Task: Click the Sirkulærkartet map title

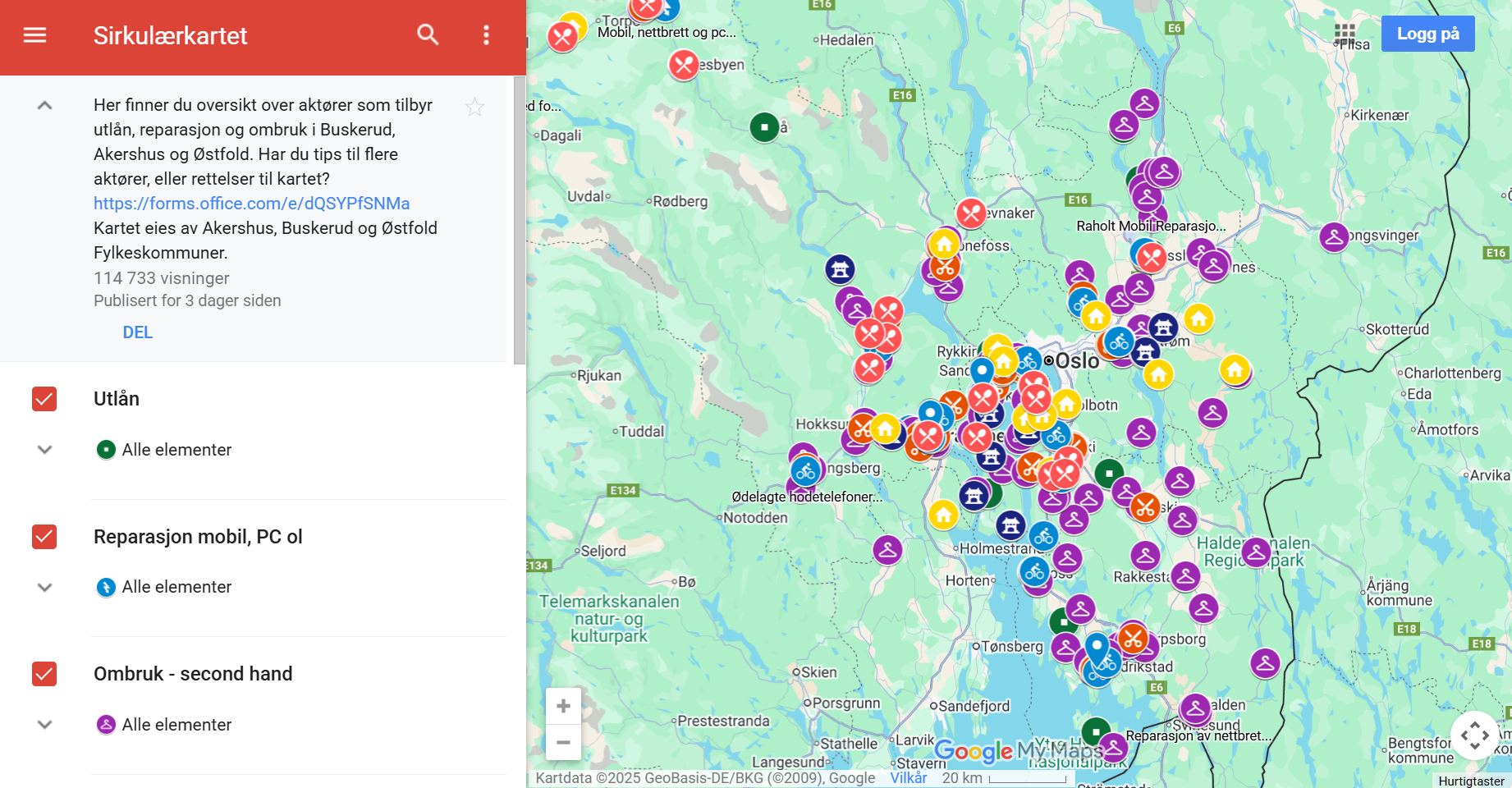Action: 170,35
